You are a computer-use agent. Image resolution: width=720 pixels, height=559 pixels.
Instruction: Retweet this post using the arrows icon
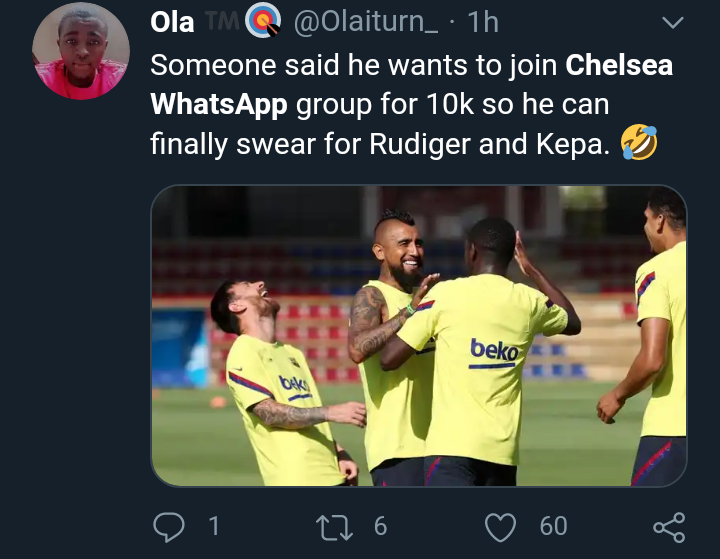coord(331,525)
